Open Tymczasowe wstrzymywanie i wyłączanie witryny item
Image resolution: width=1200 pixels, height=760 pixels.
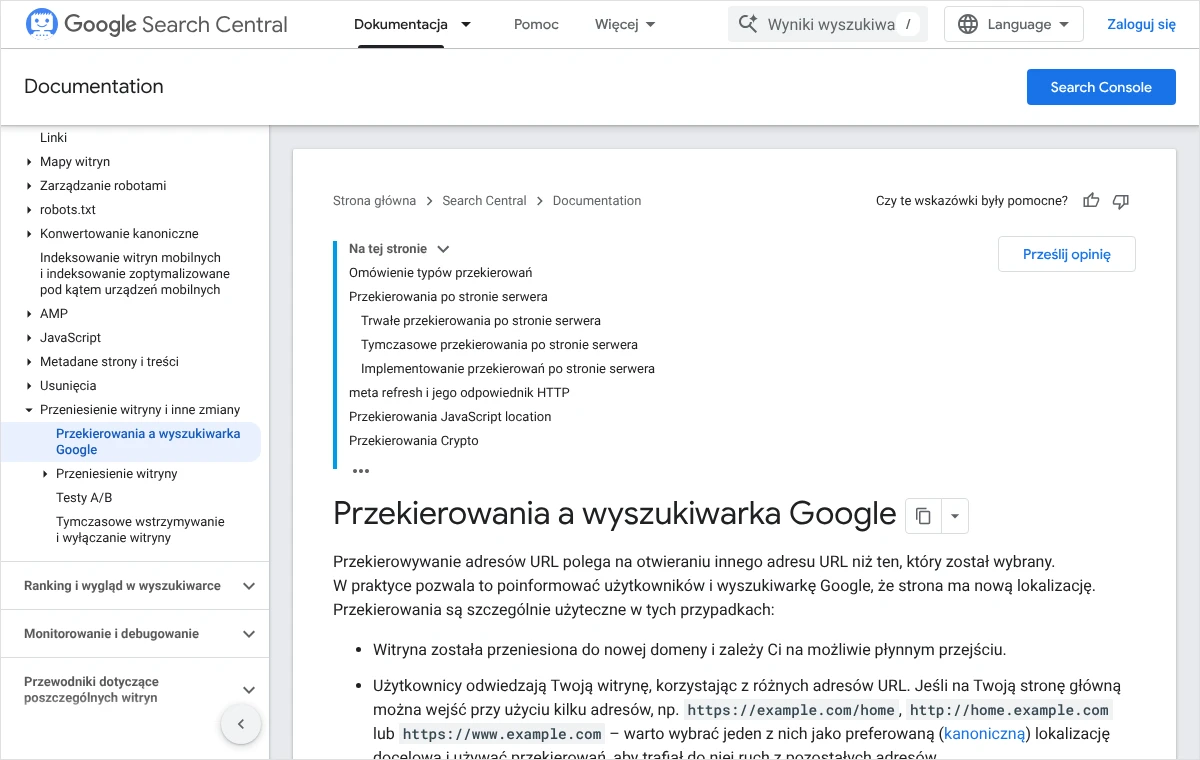pyautogui.click(x=140, y=530)
